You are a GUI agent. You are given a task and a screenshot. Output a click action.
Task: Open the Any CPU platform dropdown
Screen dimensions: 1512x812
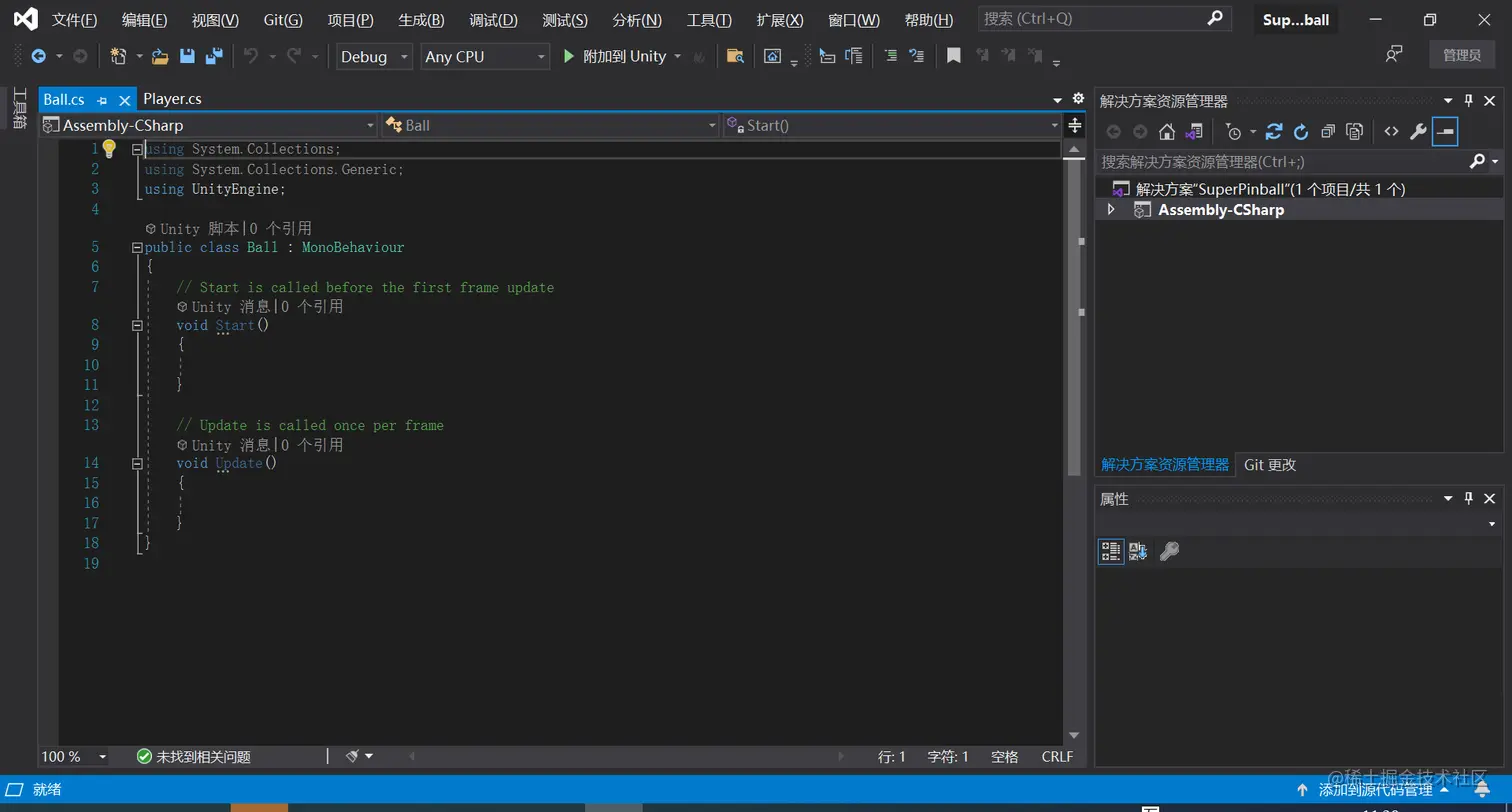click(485, 57)
